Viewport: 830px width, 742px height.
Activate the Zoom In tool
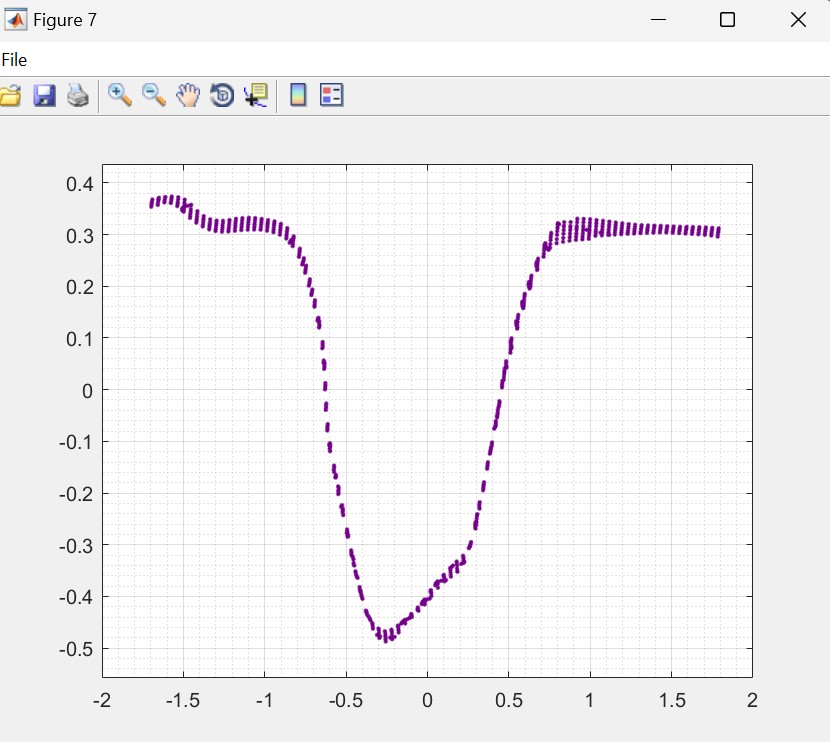(x=120, y=95)
